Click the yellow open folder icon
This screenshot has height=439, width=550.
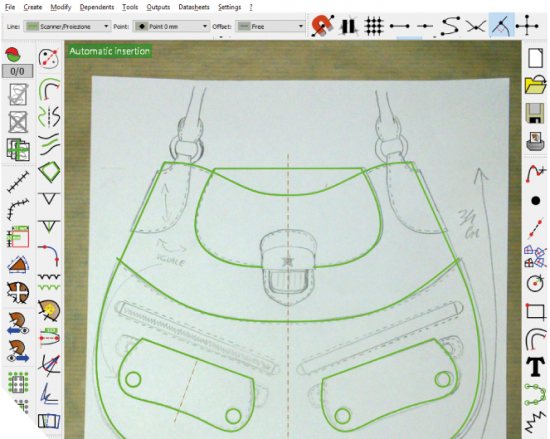pos(536,85)
